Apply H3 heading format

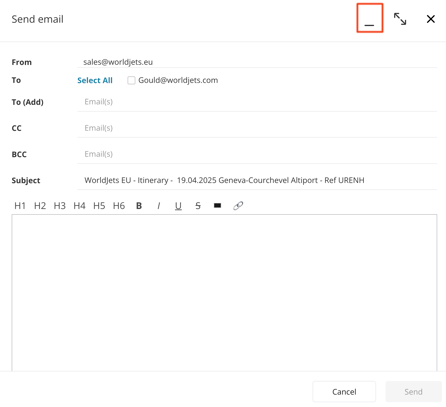[60, 206]
